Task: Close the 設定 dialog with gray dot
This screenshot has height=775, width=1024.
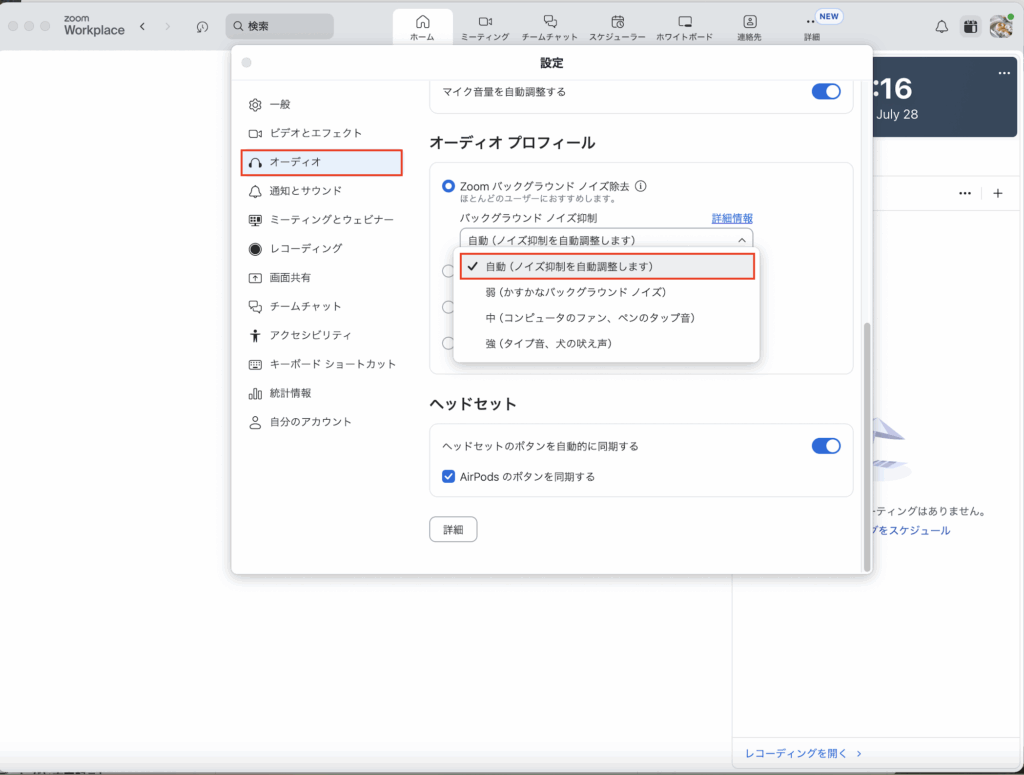Action: (246, 63)
